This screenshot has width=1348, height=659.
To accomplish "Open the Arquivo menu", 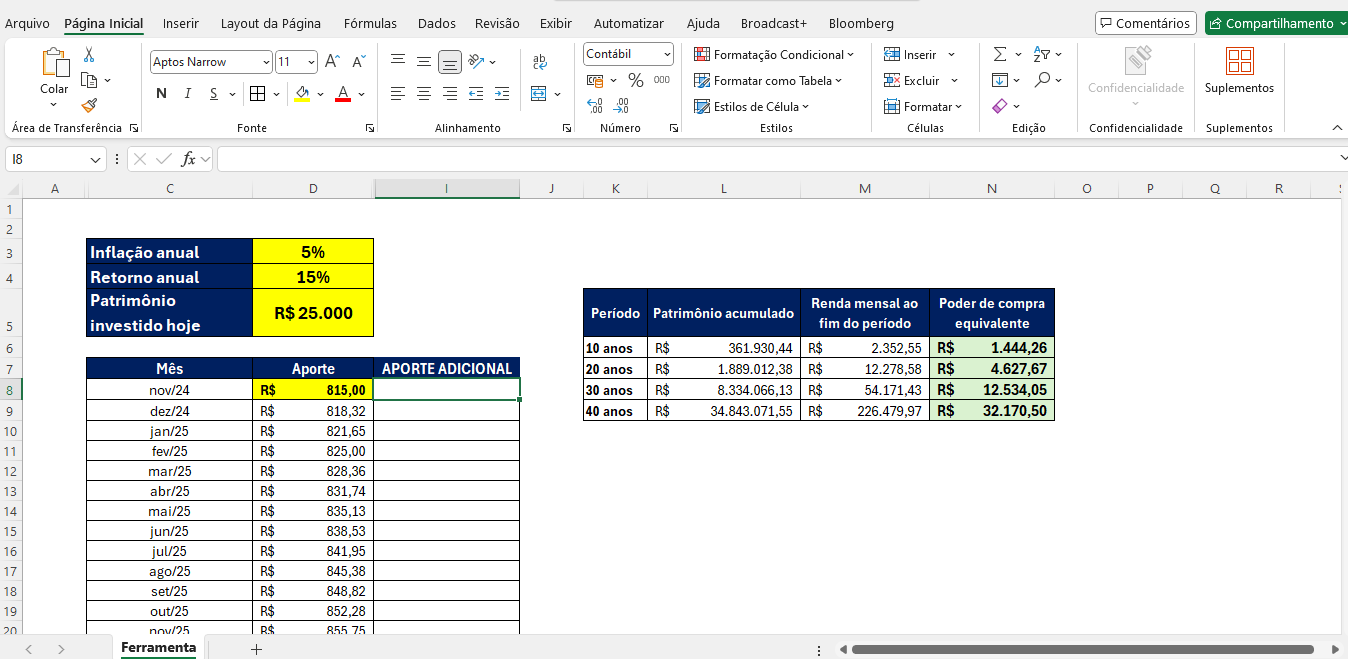I will (27, 23).
